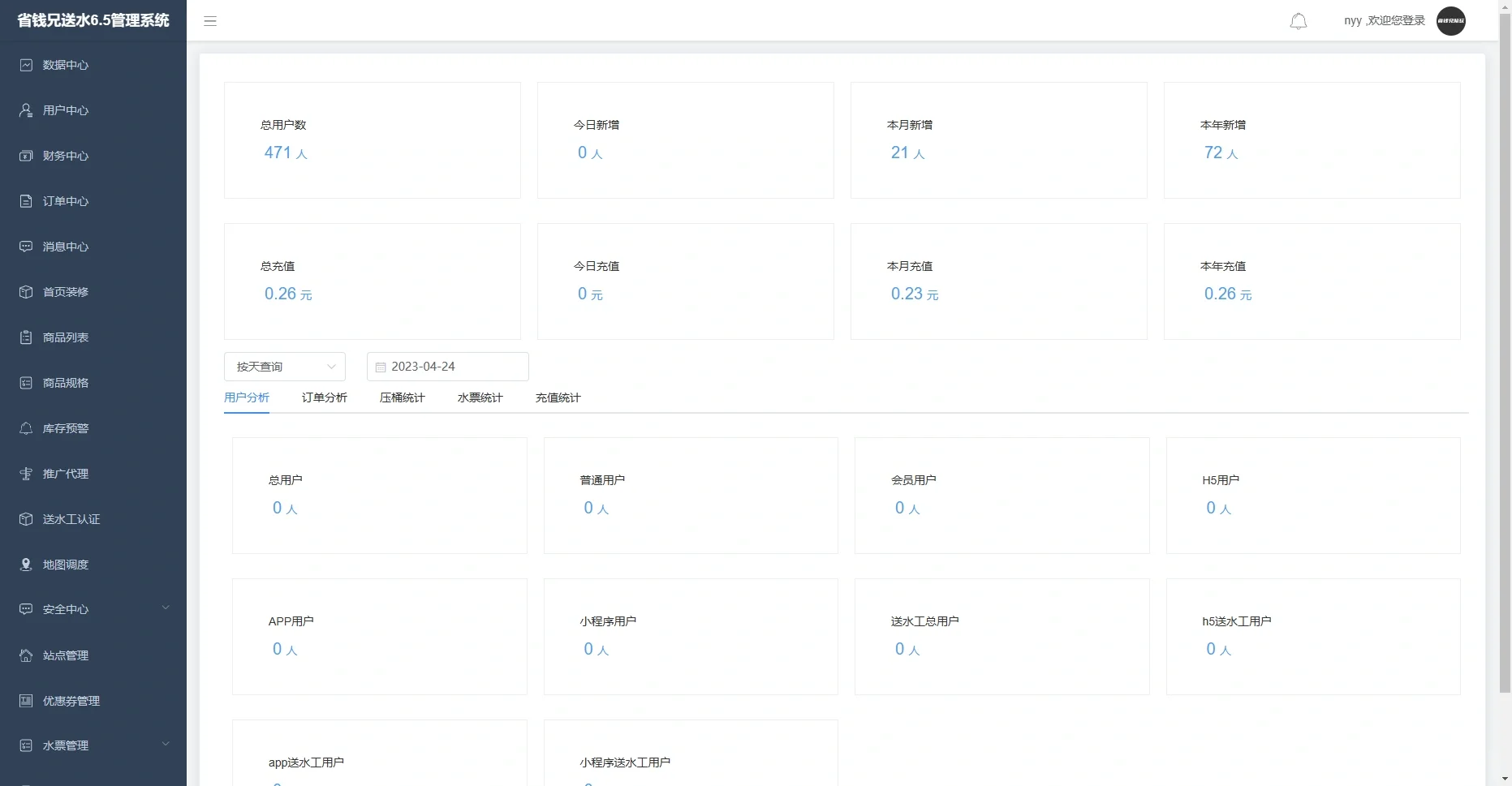Viewport: 1512px width, 786px height.
Task: Select the 压桶统计 tab
Action: click(x=402, y=397)
